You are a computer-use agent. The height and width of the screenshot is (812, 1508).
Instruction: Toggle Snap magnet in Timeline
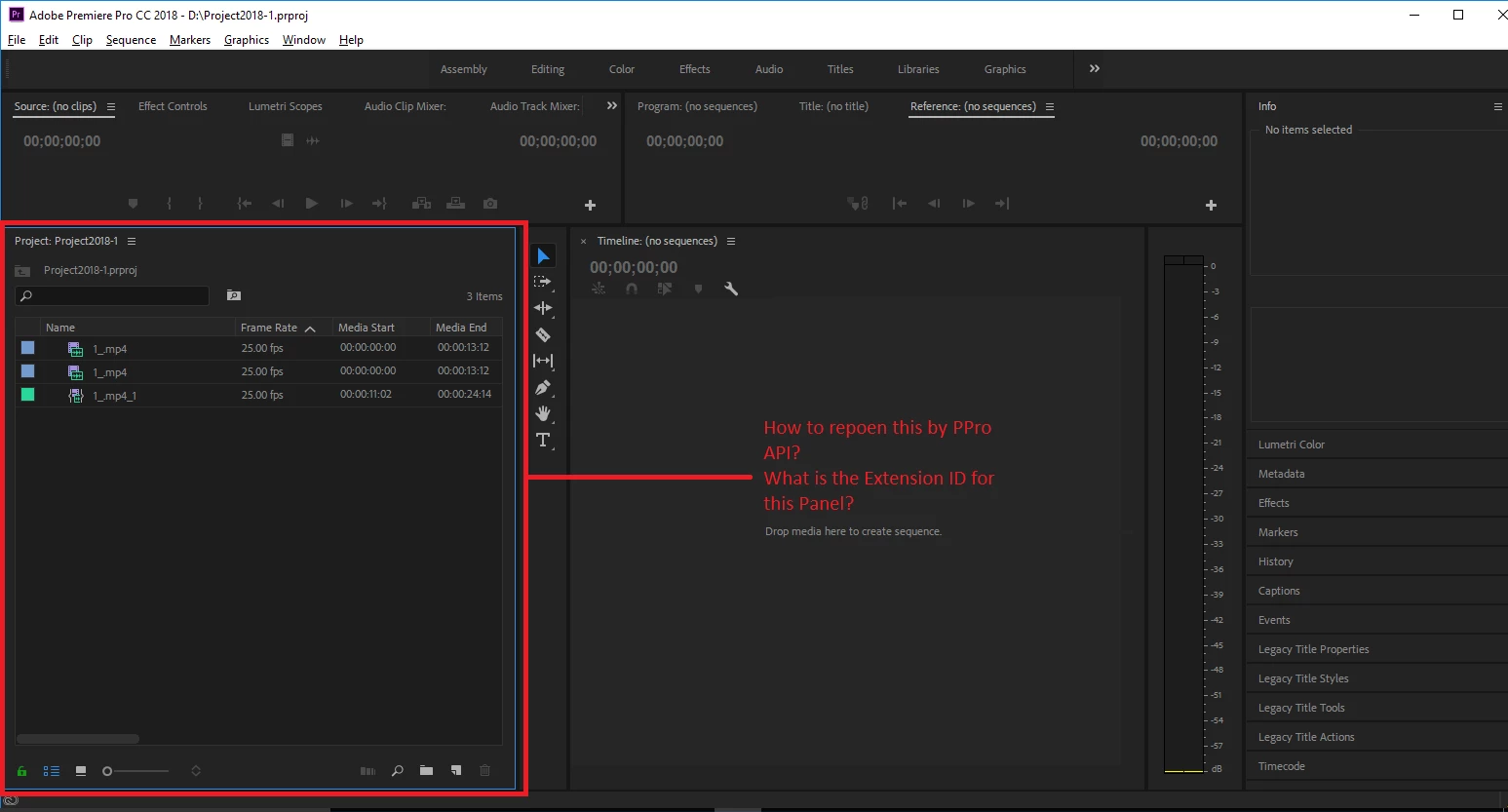pos(632,289)
